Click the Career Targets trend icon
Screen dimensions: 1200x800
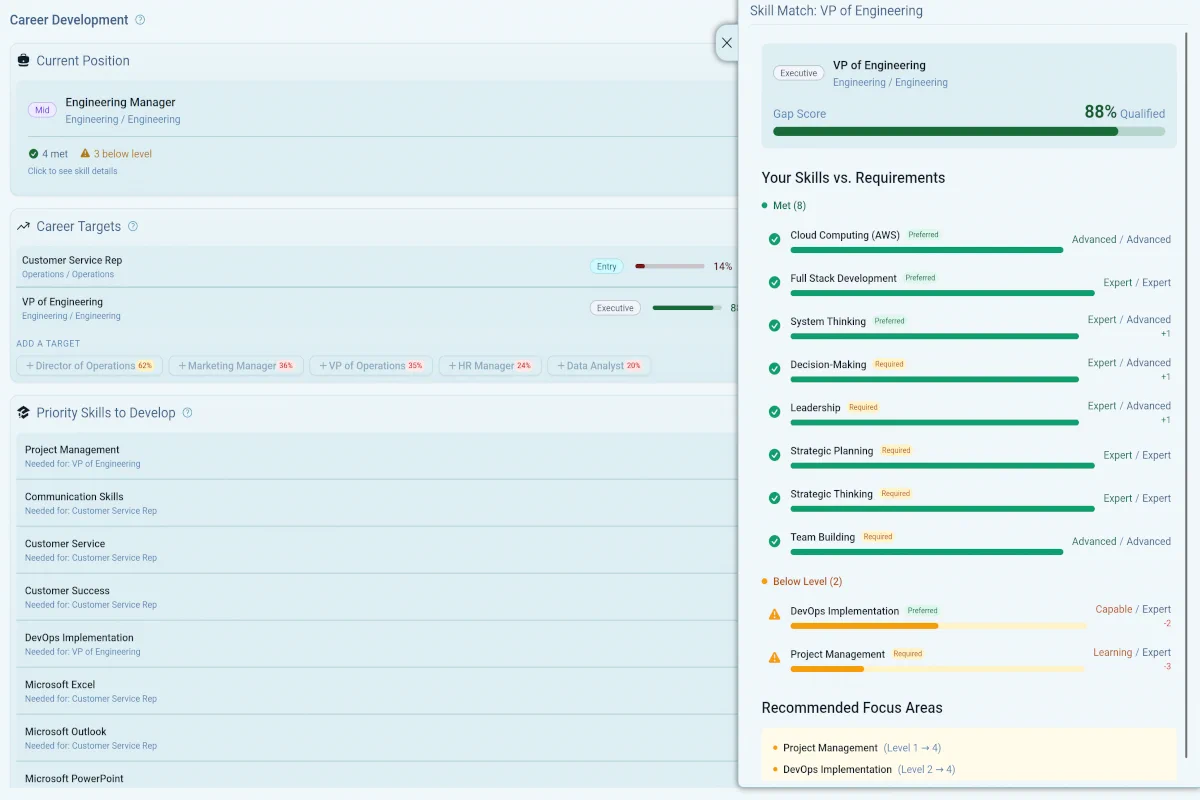[24, 227]
